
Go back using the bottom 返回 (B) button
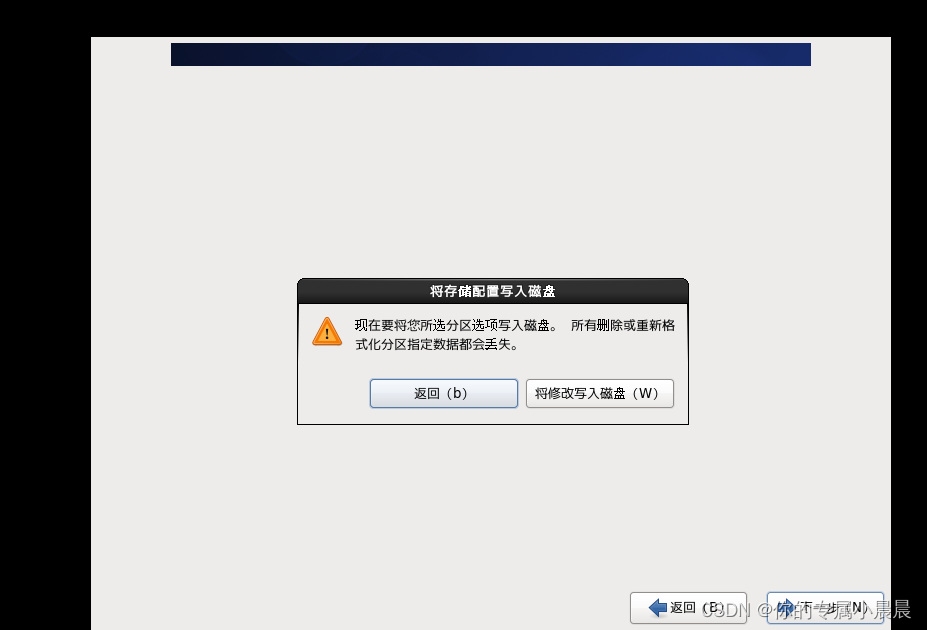[x=688, y=608]
